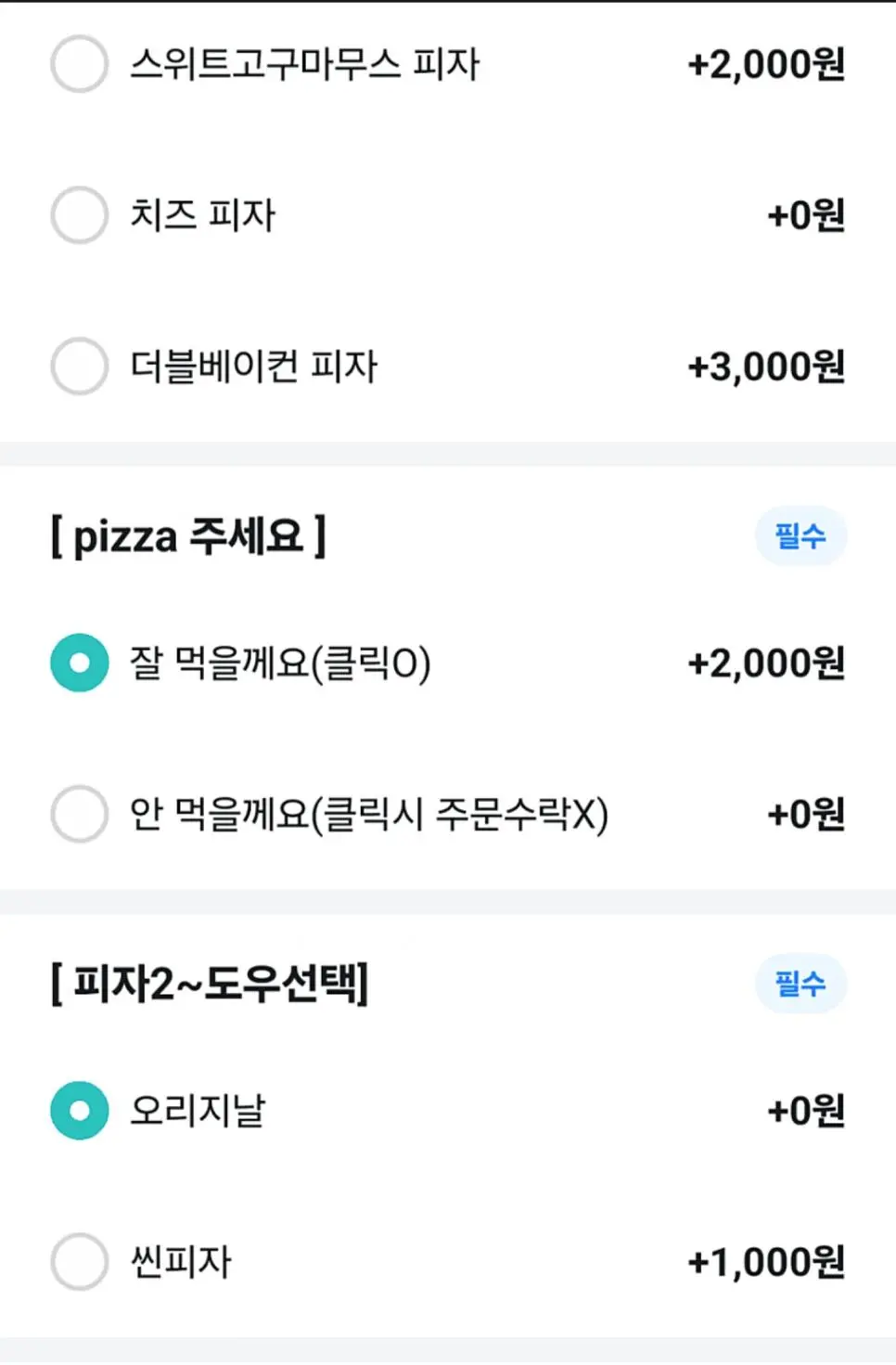Click the [ pizza 주세요 ] section header
The width and height of the screenshot is (896, 1365).
tap(188, 535)
